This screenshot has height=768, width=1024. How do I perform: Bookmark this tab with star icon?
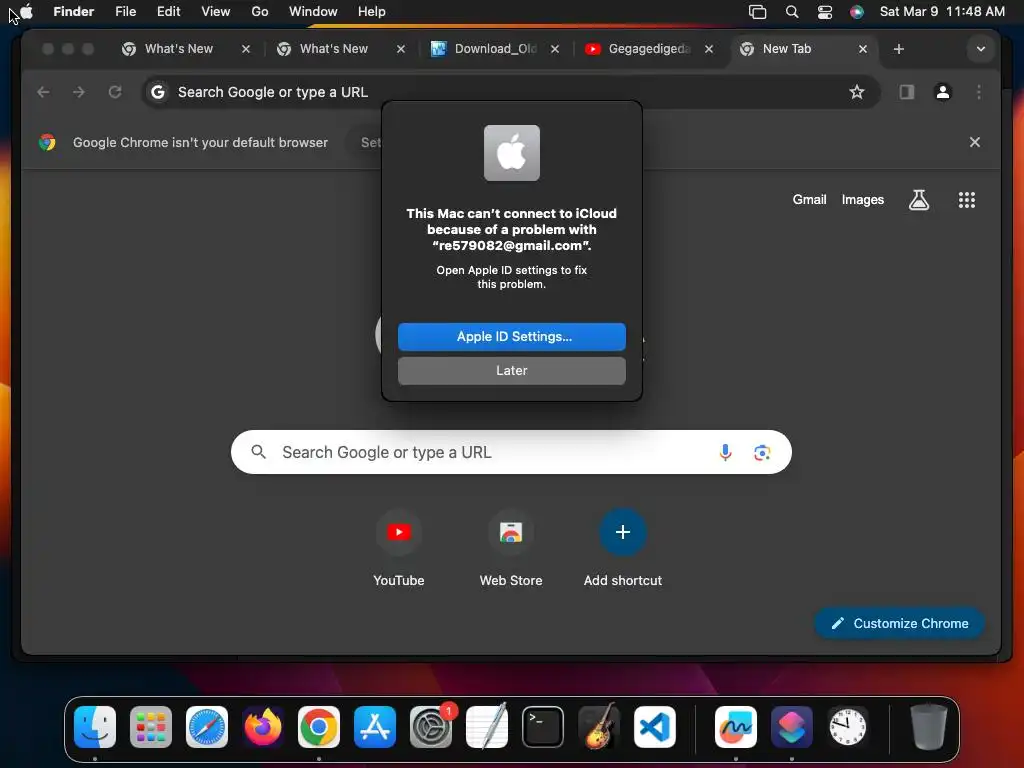[x=856, y=92]
